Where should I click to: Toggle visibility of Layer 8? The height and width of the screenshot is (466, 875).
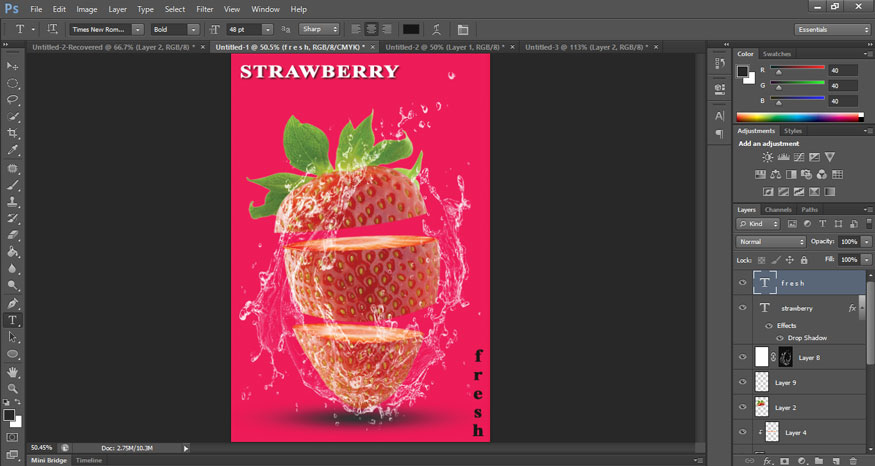(742, 357)
